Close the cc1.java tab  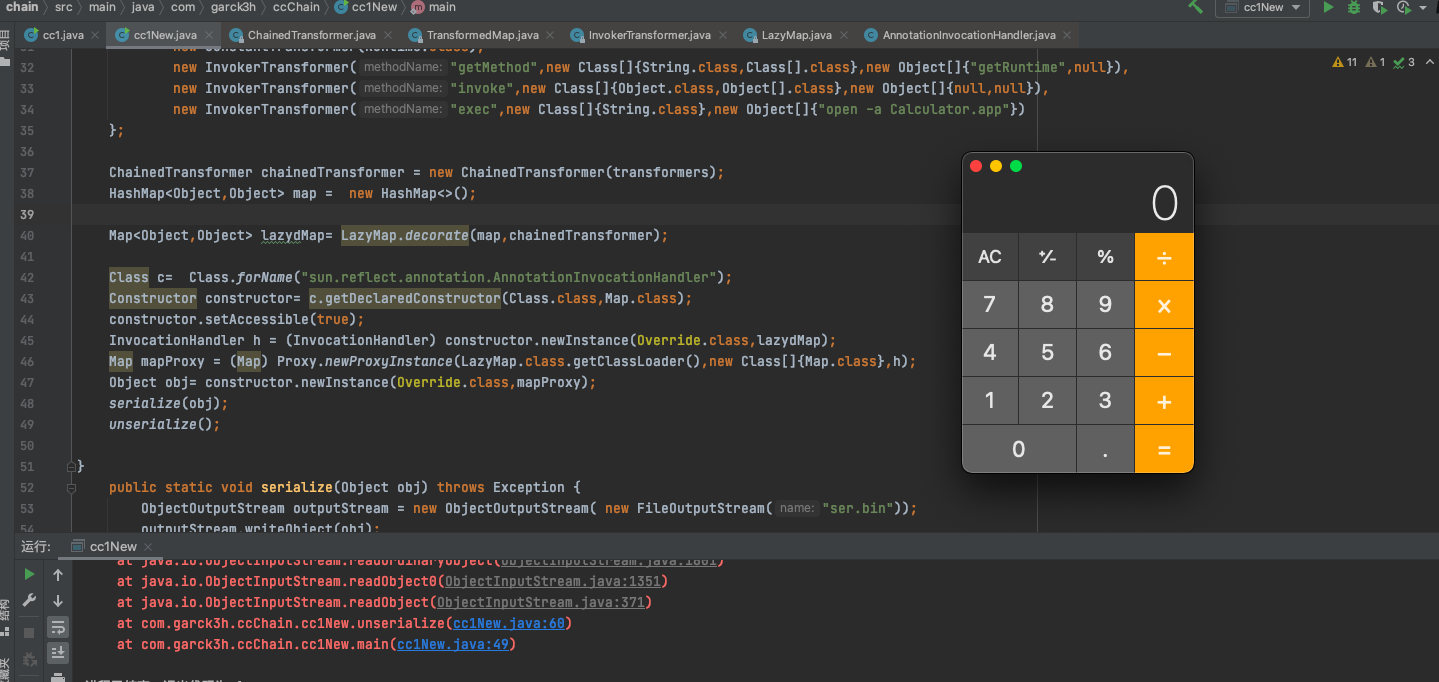95,35
